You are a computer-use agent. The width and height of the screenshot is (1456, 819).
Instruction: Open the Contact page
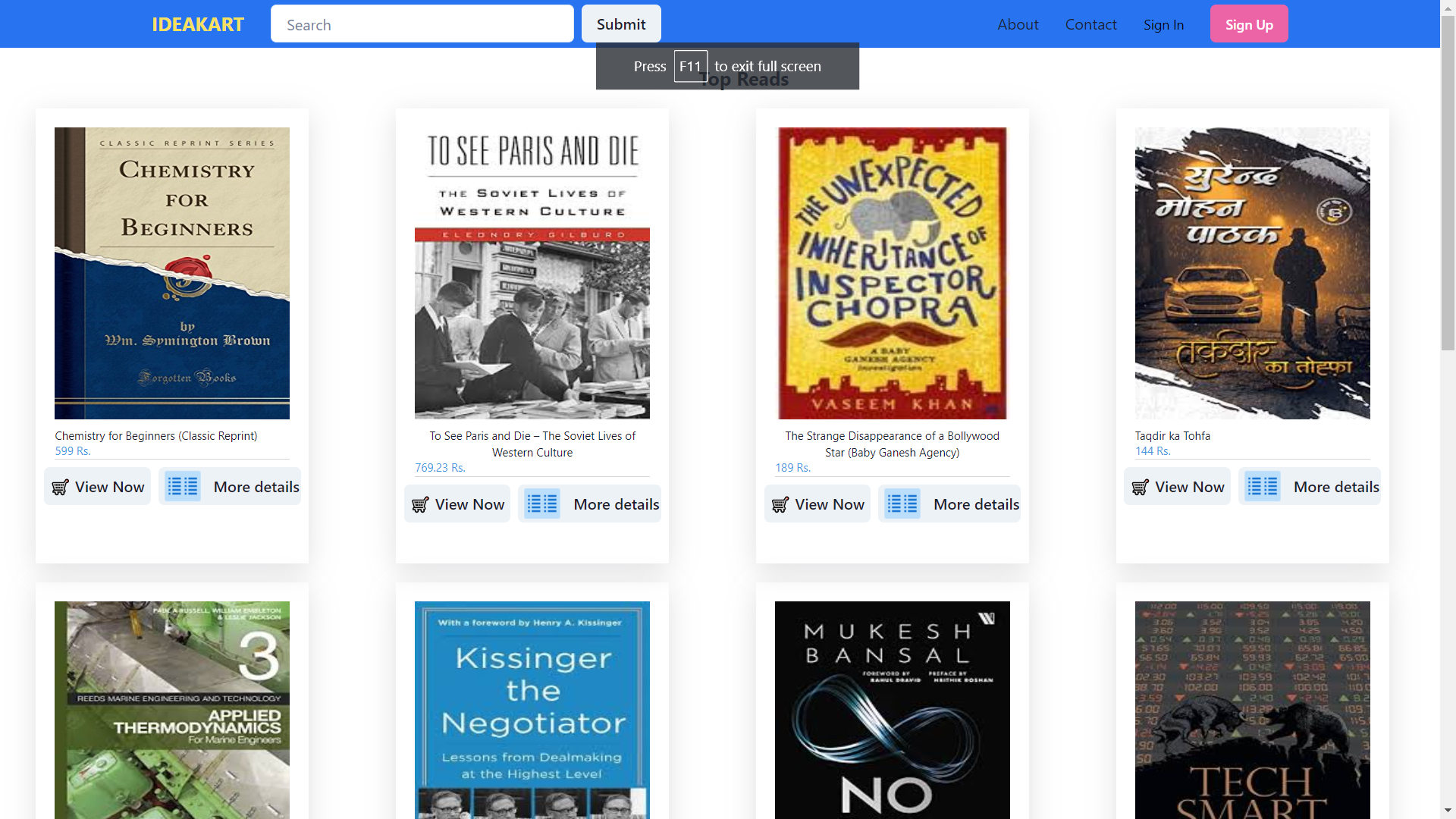(x=1090, y=24)
